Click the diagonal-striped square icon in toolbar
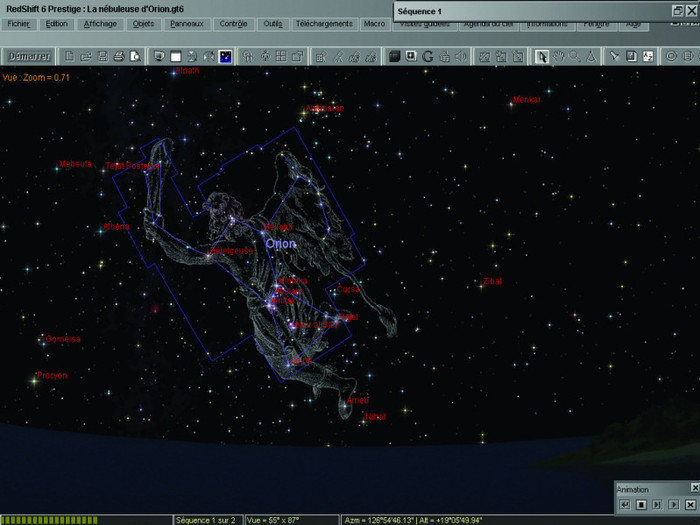Screen dimensions: 700x525 [x=484, y=57]
